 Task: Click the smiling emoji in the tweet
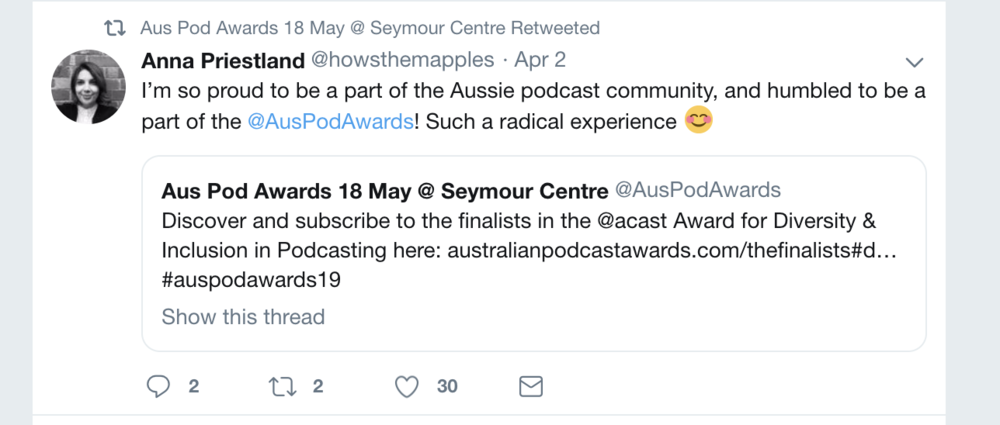pyautogui.click(x=698, y=124)
